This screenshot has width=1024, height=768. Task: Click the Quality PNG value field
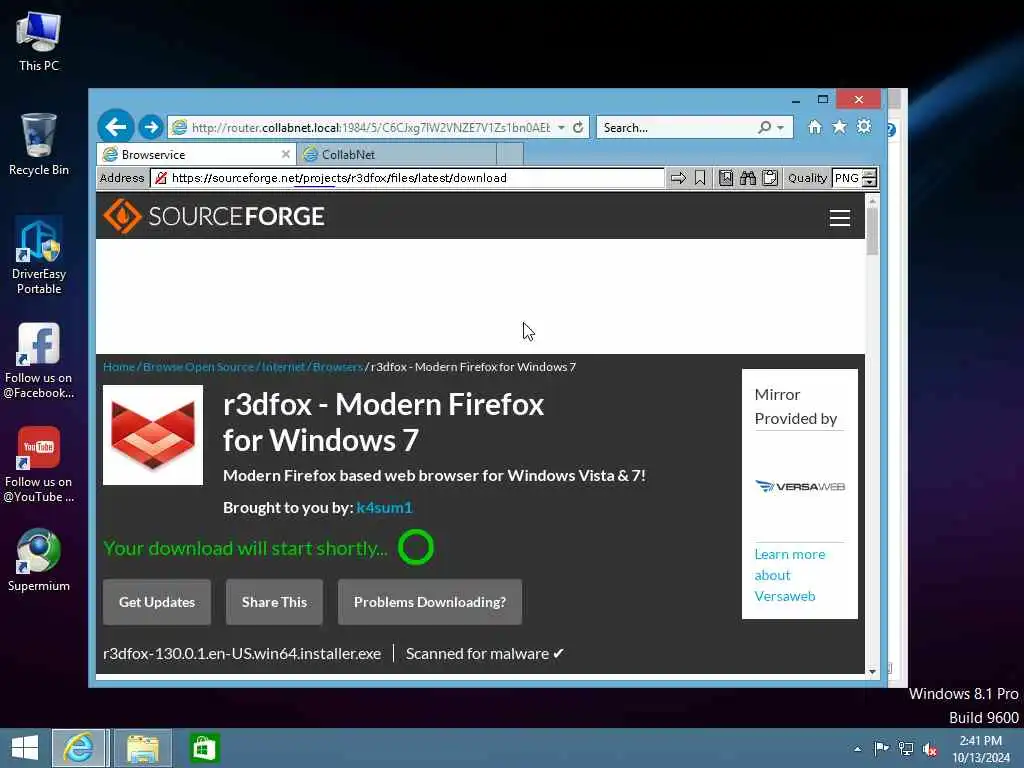[846, 178]
